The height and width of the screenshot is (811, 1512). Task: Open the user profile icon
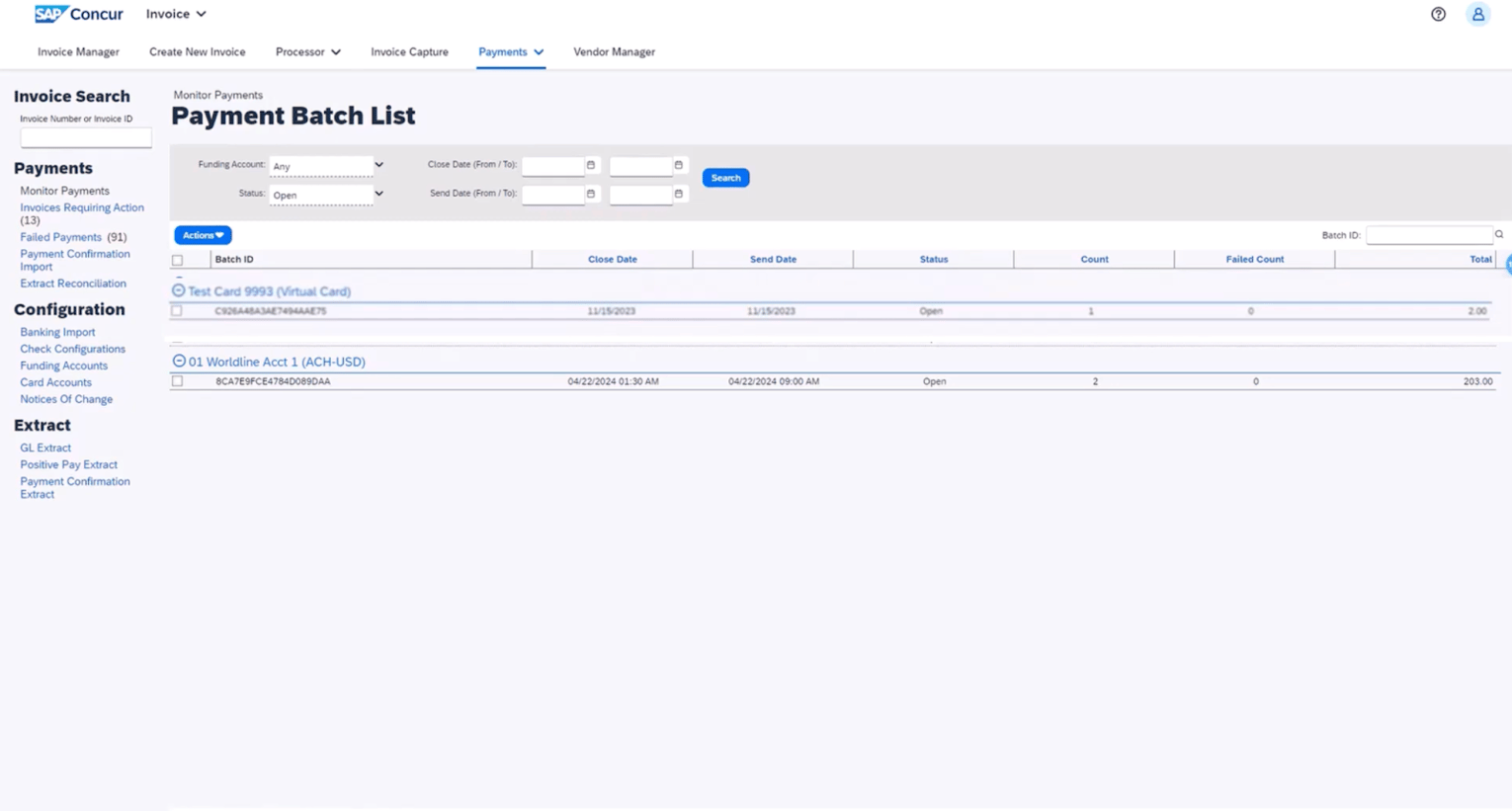pos(1478,14)
